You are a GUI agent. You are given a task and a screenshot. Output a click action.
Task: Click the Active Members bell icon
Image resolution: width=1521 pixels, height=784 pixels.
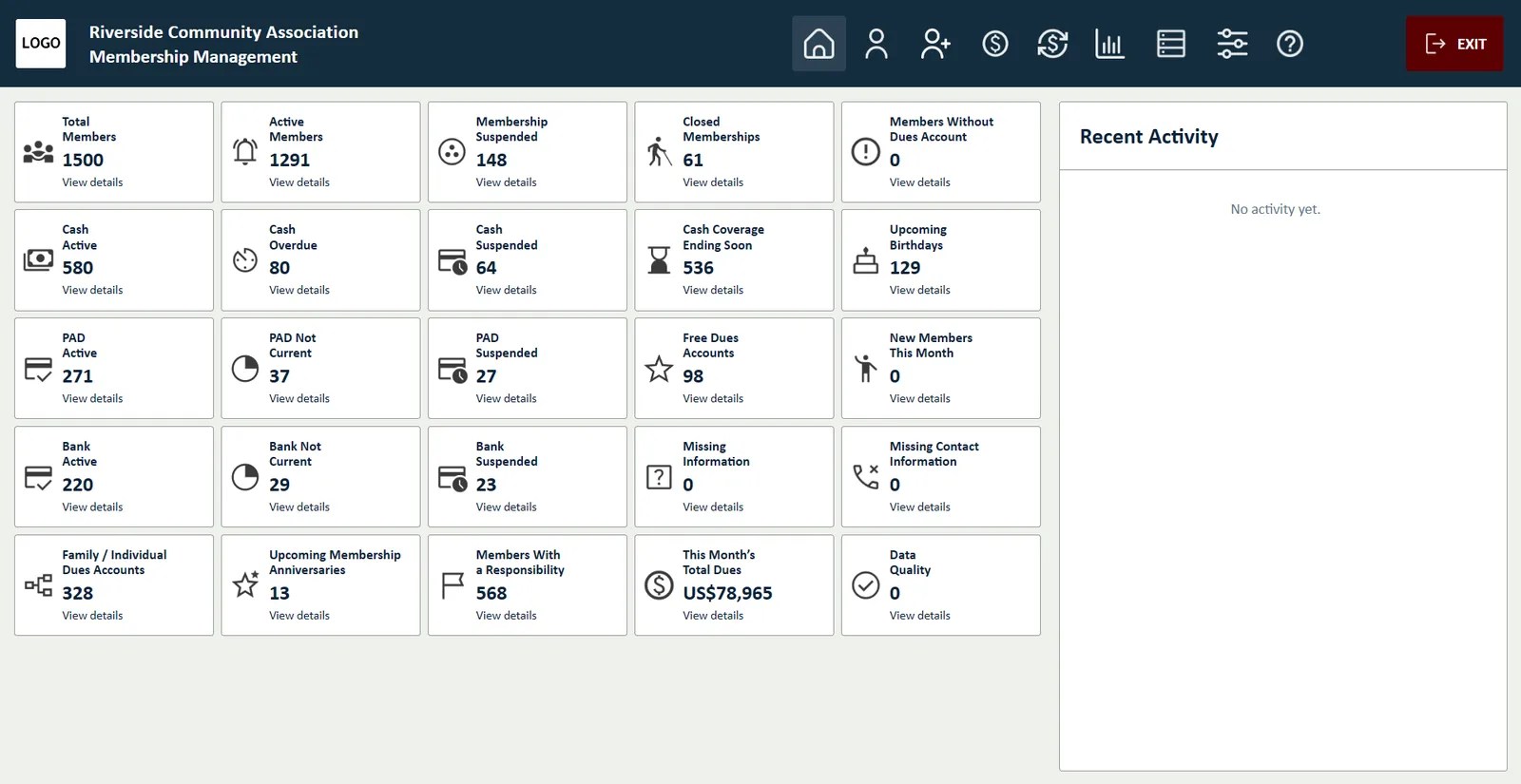(x=245, y=152)
